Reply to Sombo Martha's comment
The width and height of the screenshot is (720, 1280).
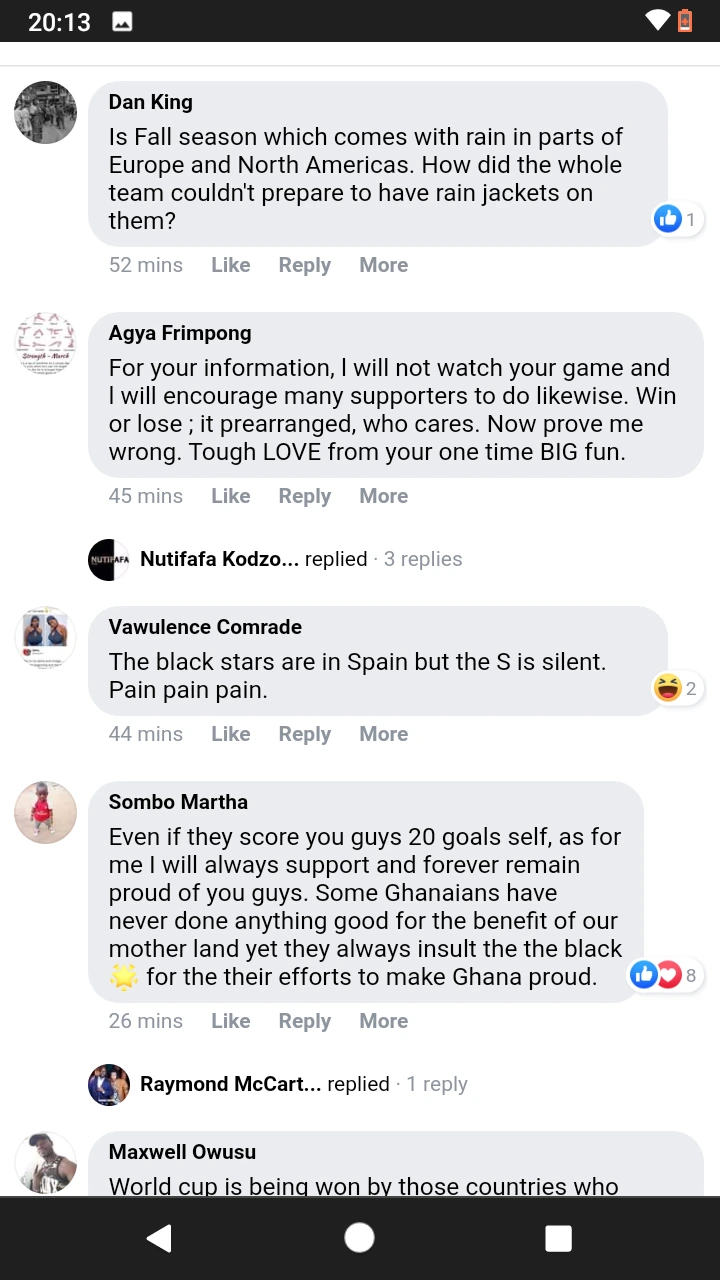point(304,1021)
